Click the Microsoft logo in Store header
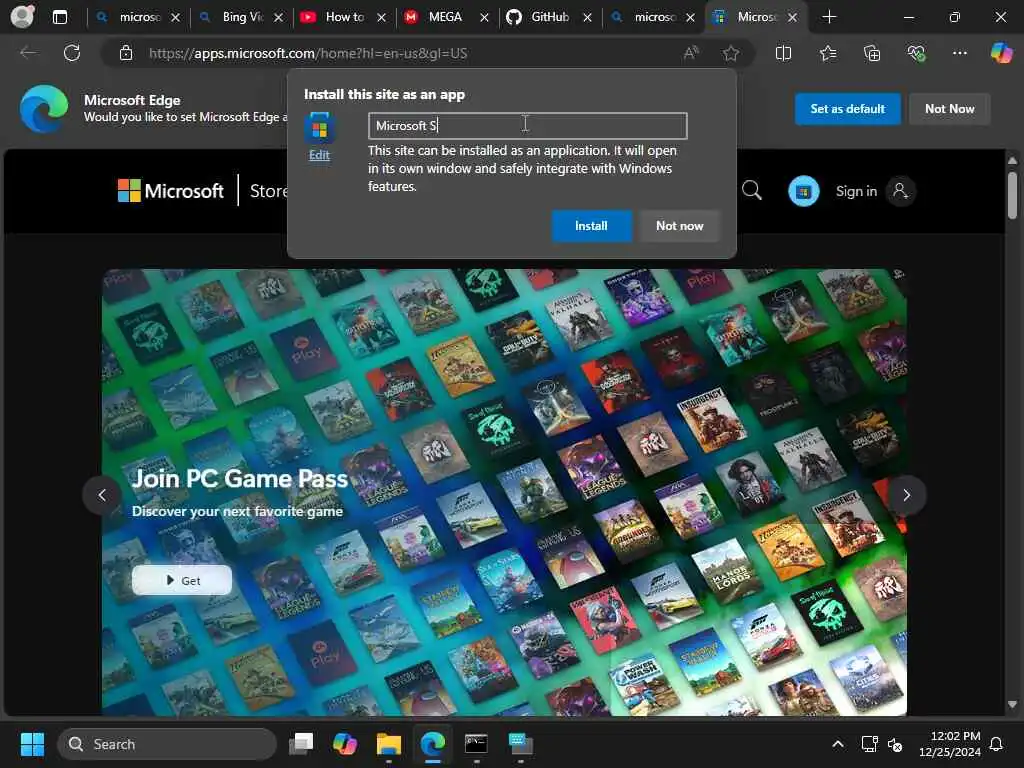 click(x=170, y=191)
